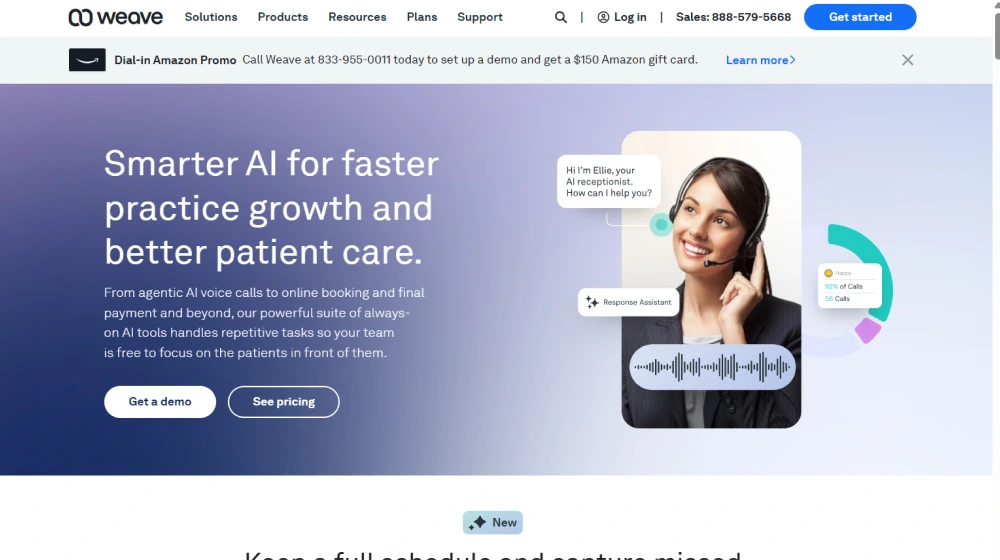The height and width of the screenshot is (560, 1000).
Task: Click the Log in user icon
Action: [603, 17]
